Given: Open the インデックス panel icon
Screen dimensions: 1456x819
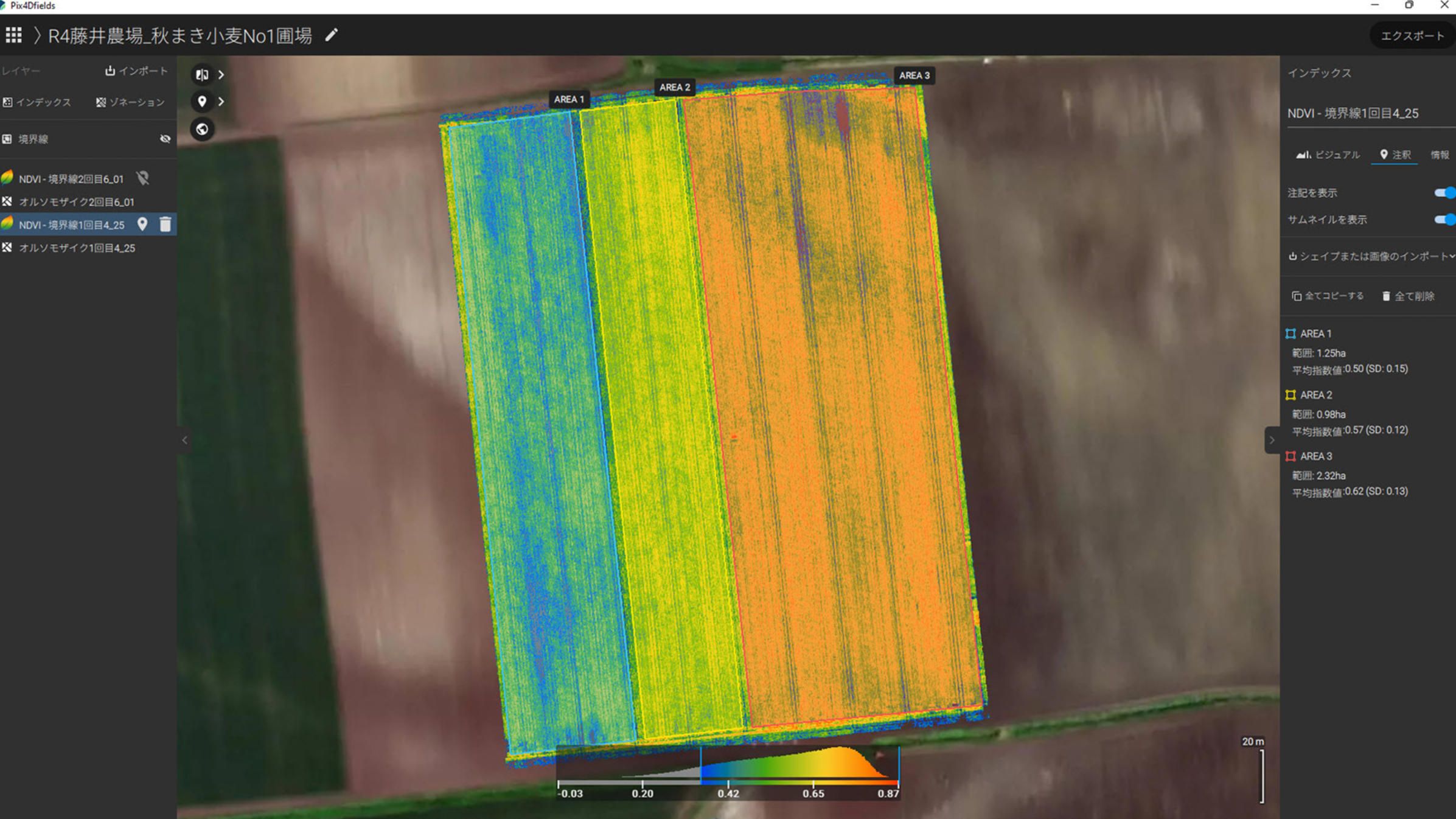Looking at the screenshot, I should (x=38, y=102).
